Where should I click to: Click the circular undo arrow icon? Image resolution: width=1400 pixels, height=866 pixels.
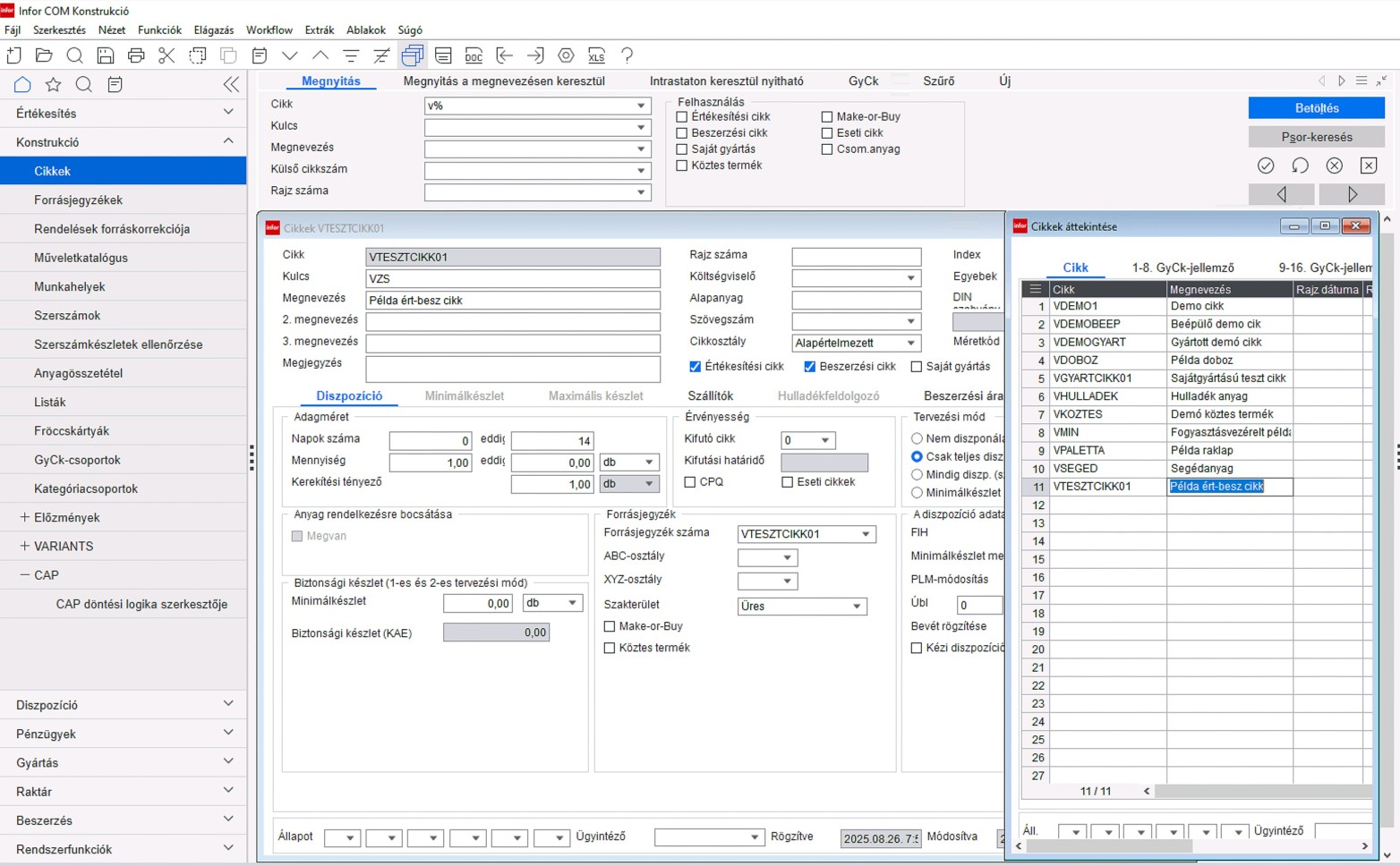tap(1300, 166)
